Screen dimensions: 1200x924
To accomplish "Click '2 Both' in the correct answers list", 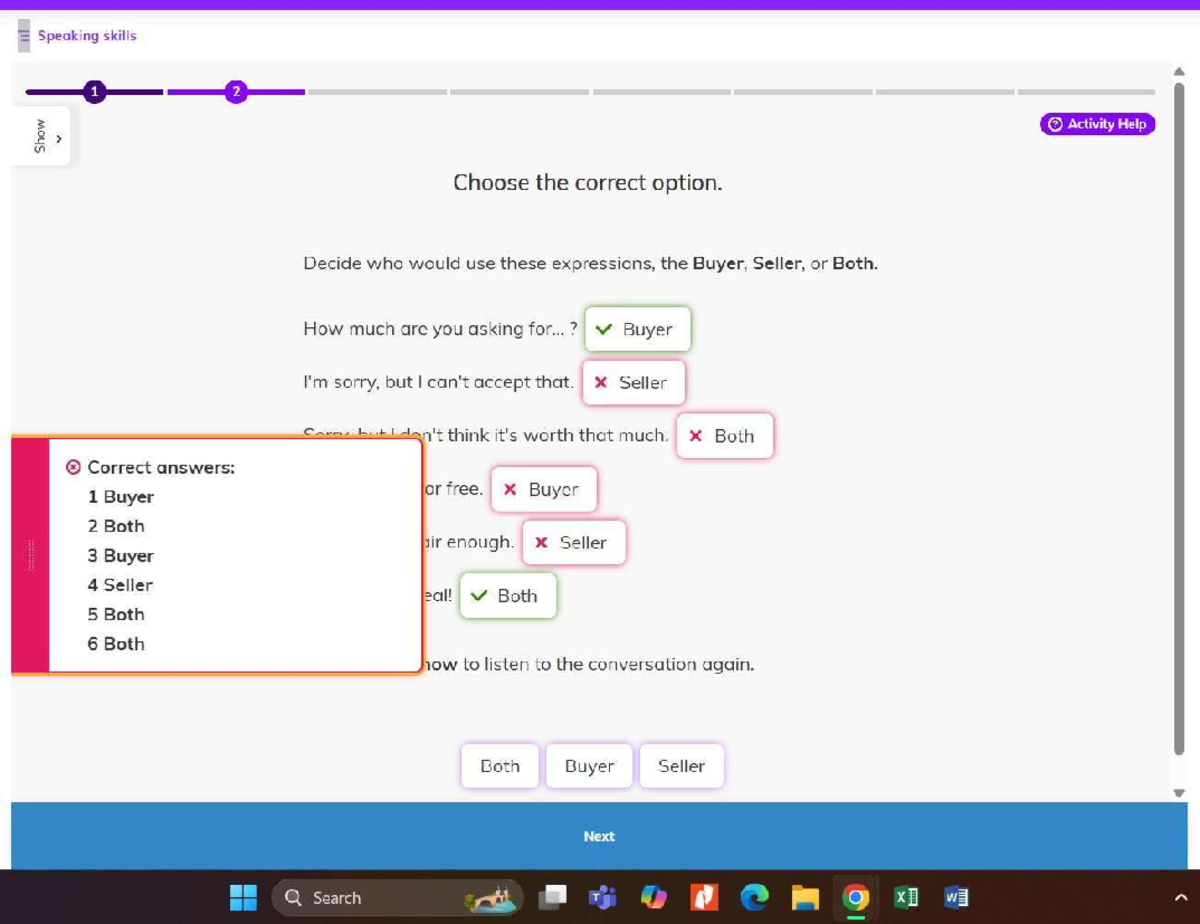I will (116, 526).
